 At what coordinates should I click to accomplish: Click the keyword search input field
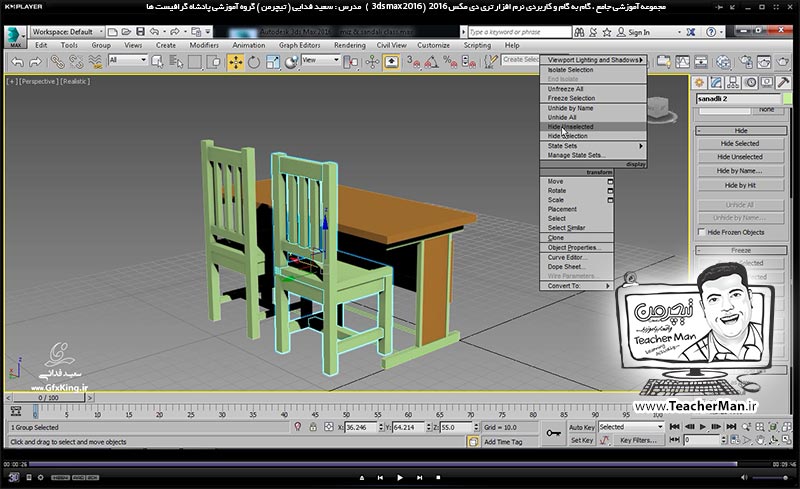point(520,32)
